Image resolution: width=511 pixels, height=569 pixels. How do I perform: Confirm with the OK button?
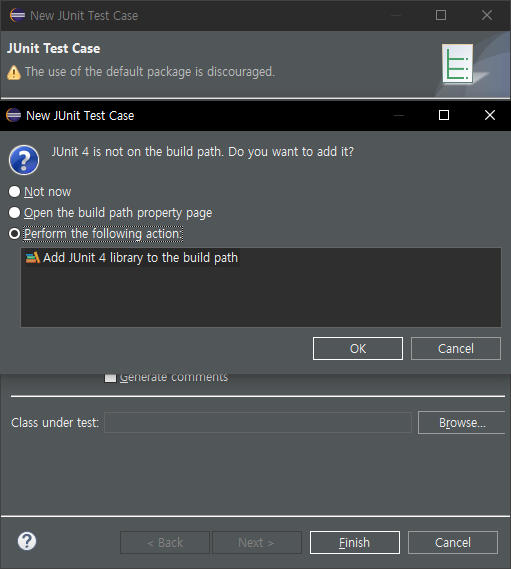coord(357,348)
